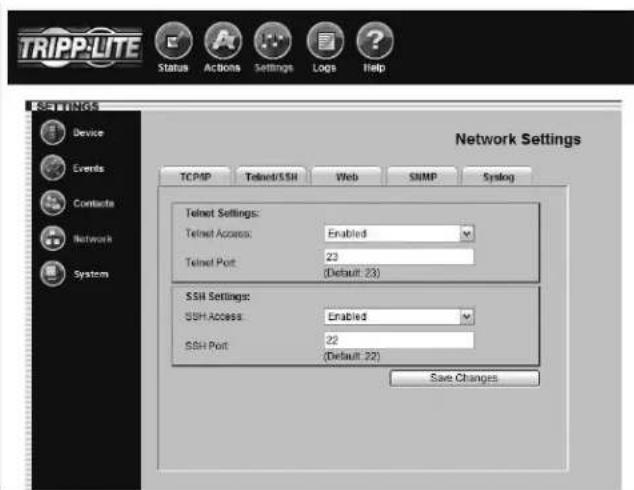Switch to the TCP/IP tab
634x490 pixels.
[196, 177]
